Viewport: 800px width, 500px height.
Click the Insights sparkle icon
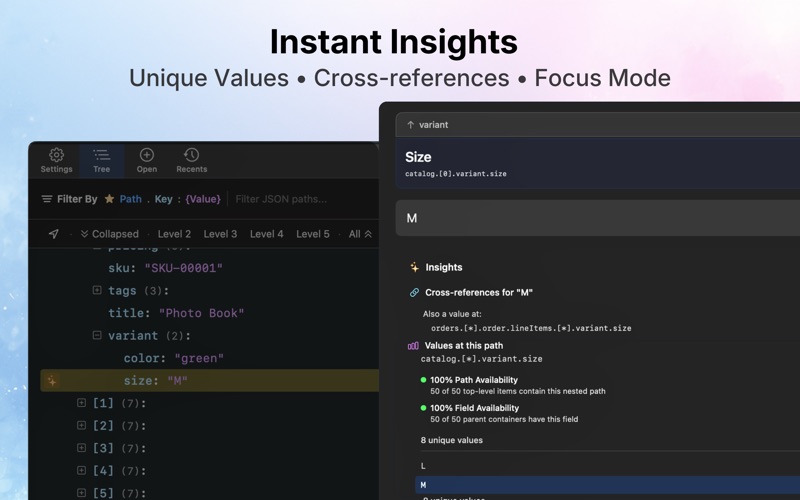414,267
